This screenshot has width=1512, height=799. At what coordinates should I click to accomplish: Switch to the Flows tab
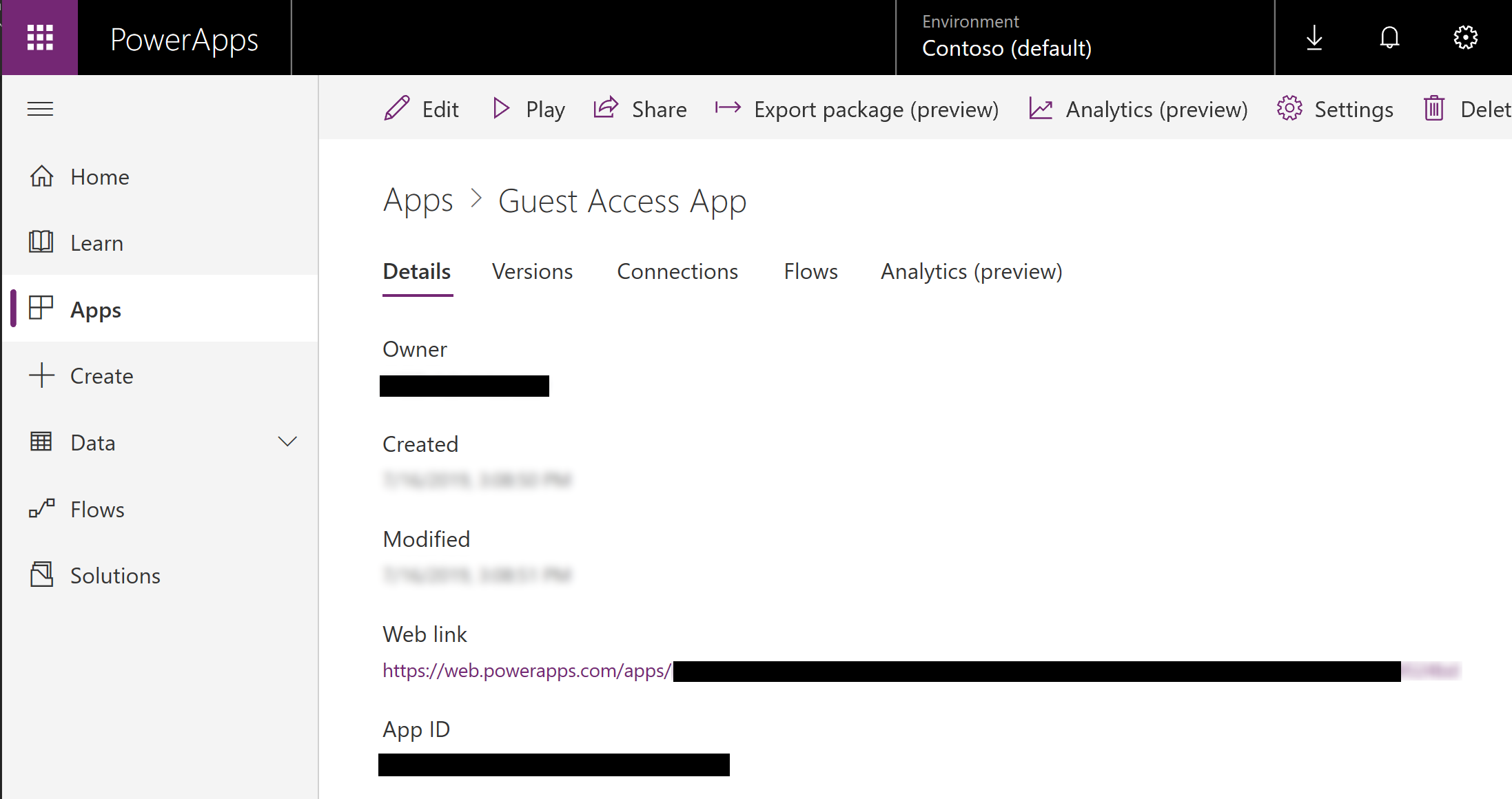(x=809, y=271)
